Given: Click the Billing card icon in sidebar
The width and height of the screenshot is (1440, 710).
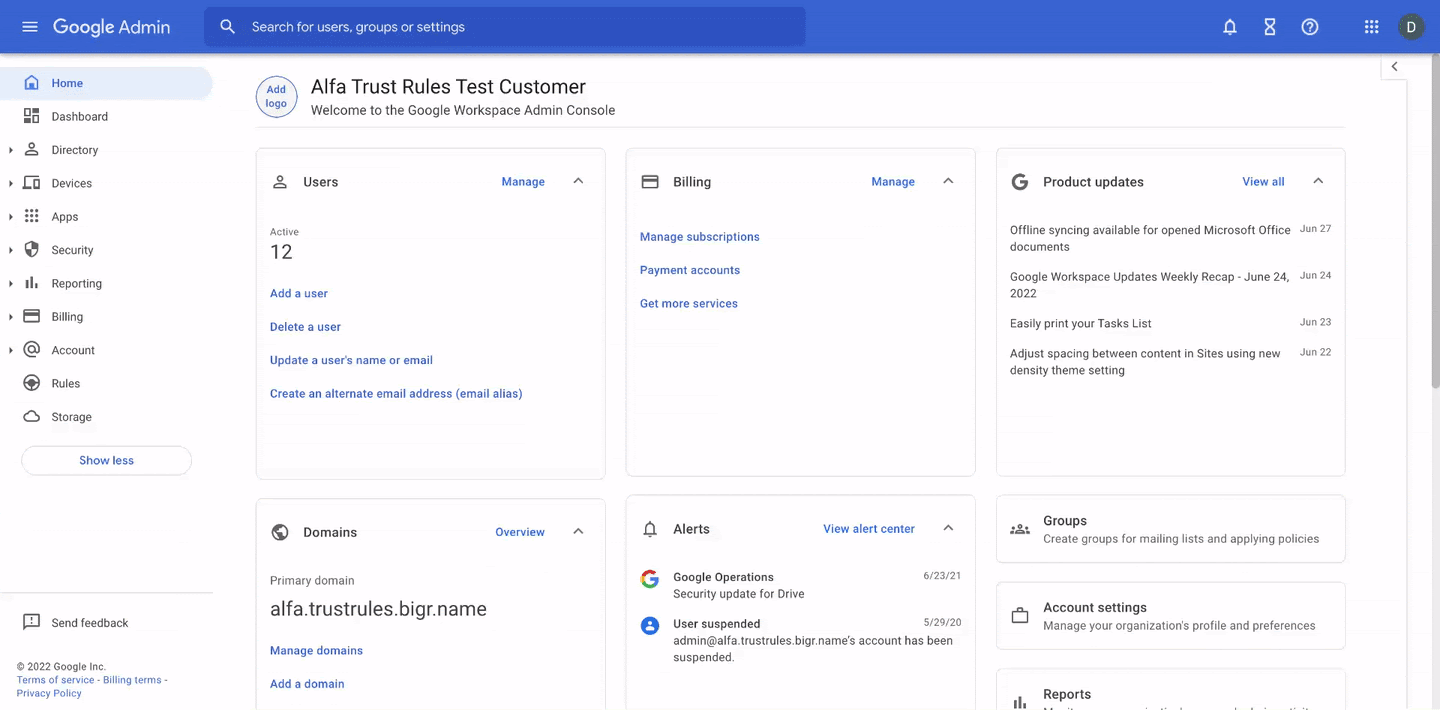Looking at the screenshot, I should 32,316.
